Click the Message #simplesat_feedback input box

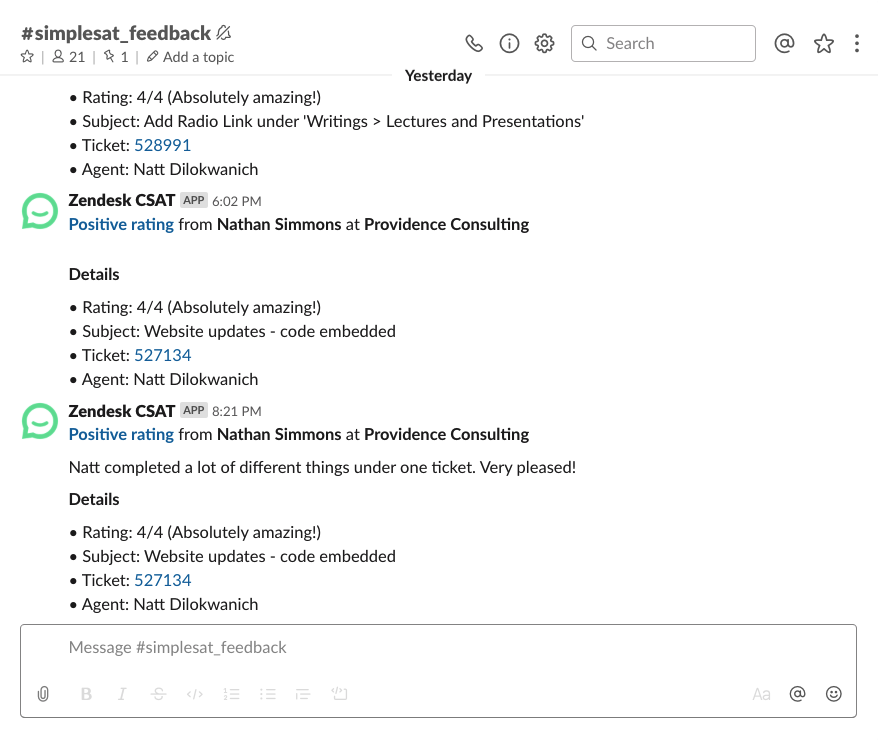[438, 648]
